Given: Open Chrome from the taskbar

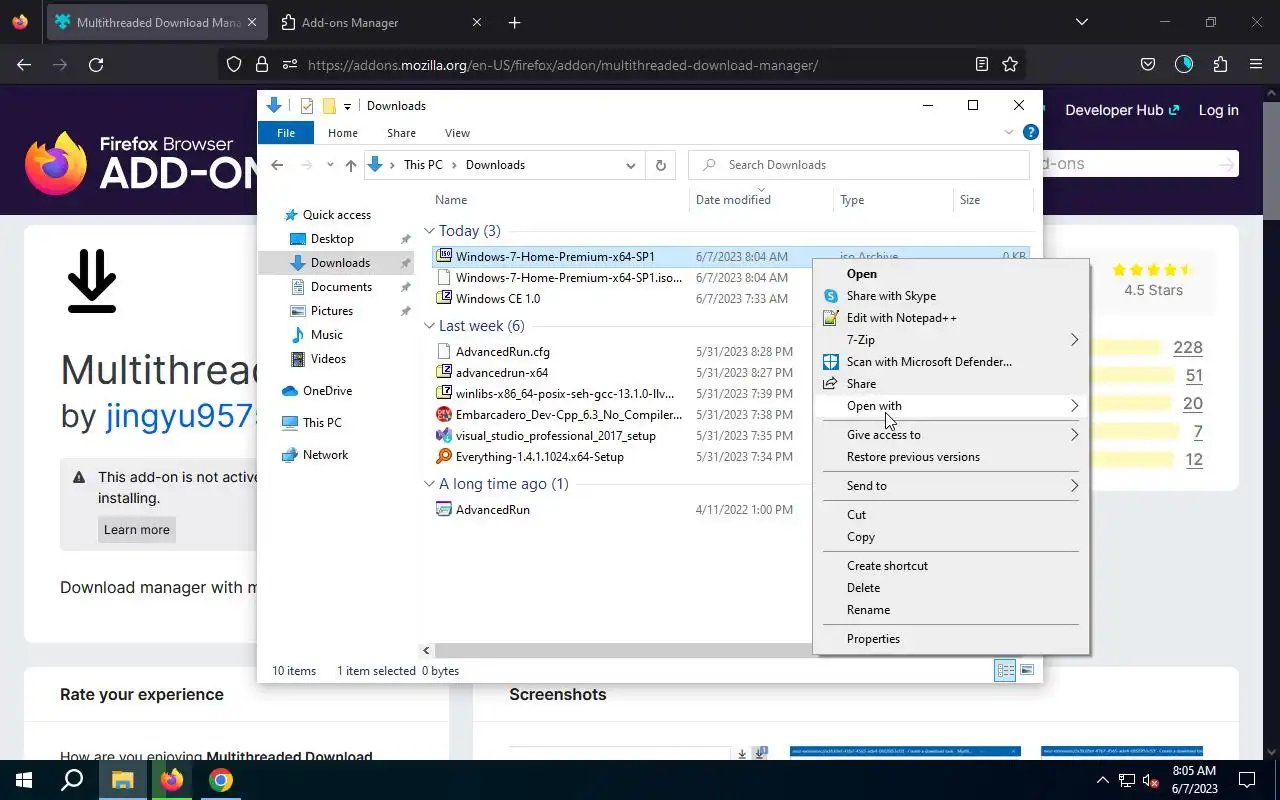Looking at the screenshot, I should tap(221, 780).
